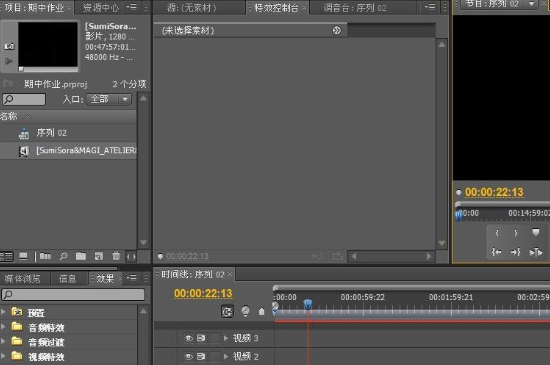Create a new bin folder icon
Image resolution: width=550 pixels, height=365 pixels.
(x=81, y=257)
